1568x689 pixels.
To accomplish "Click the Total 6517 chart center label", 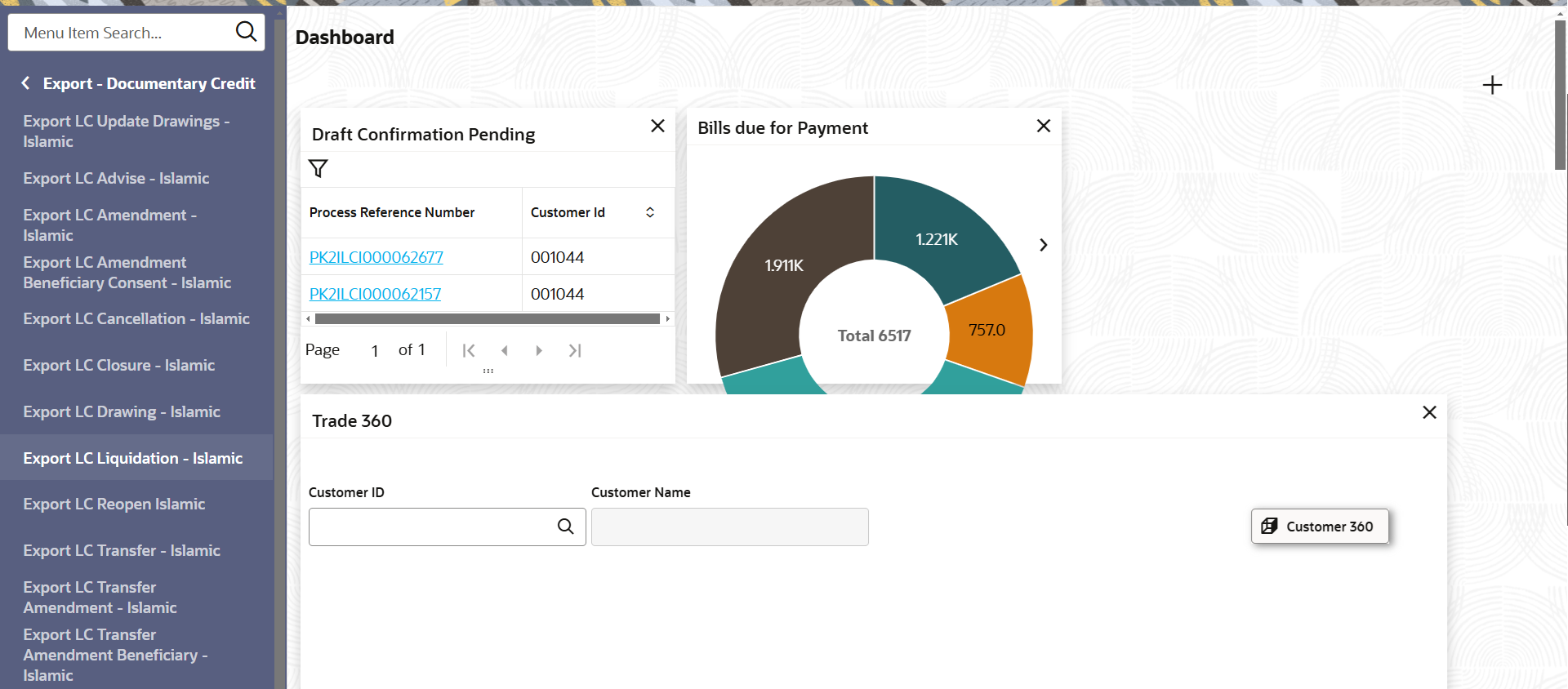I will tap(874, 336).
